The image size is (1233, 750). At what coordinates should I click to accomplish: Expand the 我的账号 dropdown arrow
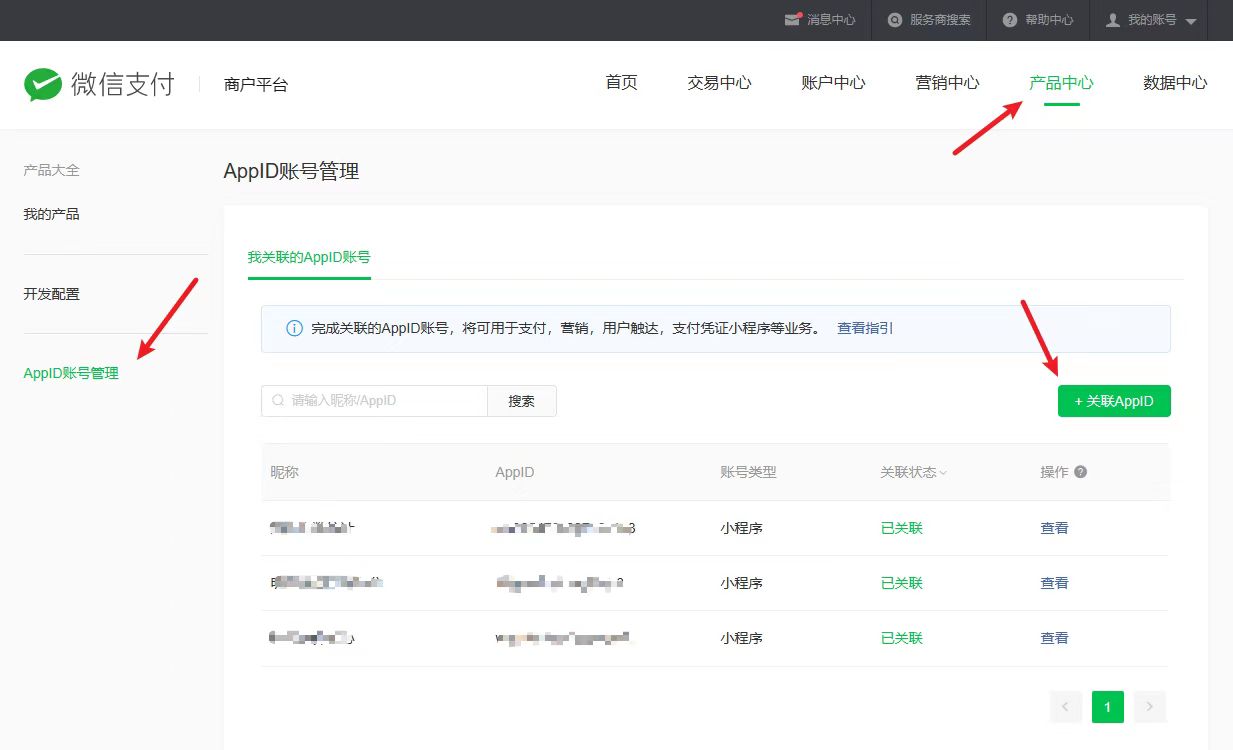(x=1190, y=21)
